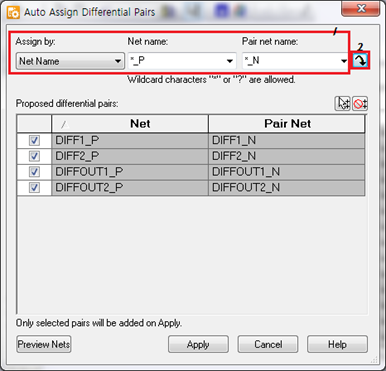Sort by the Pair Net column header
Image resolution: width=386 pixels, height=371 pixels.
coord(287,124)
